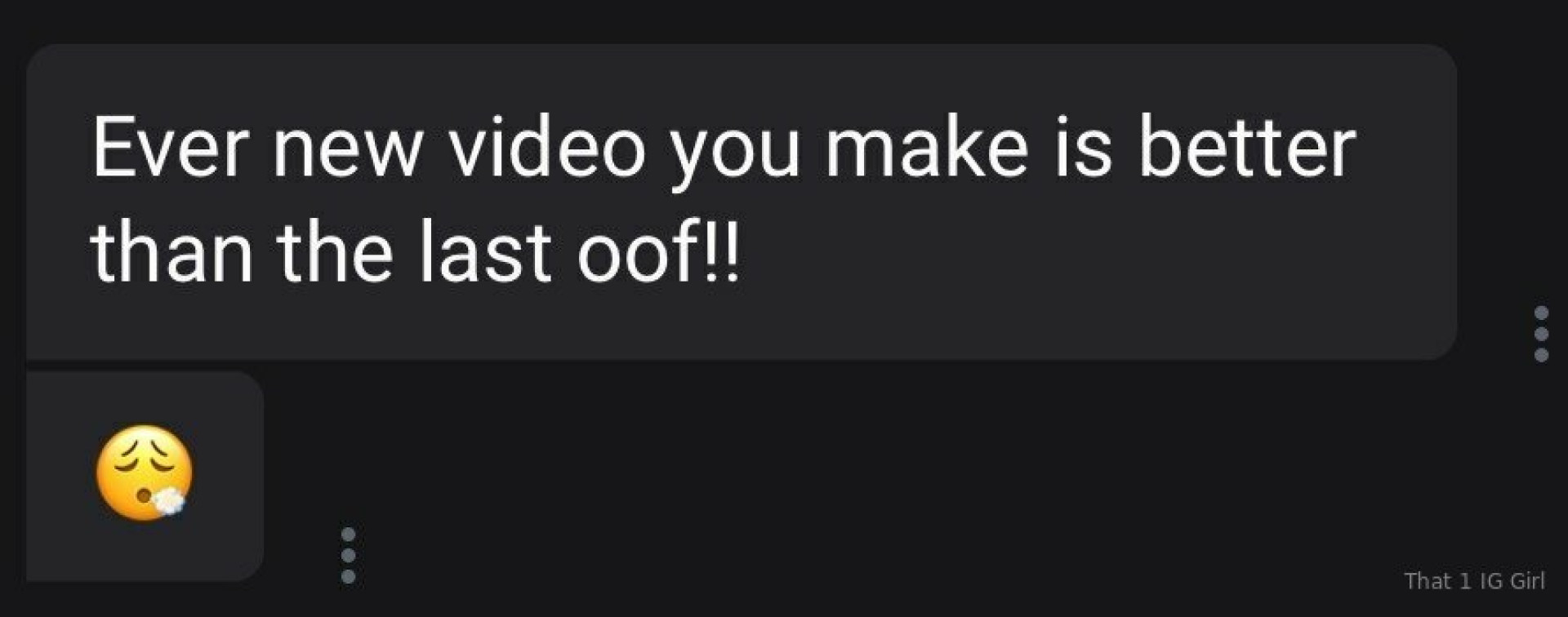Click the word 'oof!!' in the message
The width and height of the screenshot is (1568, 617).
pos(659,252)
